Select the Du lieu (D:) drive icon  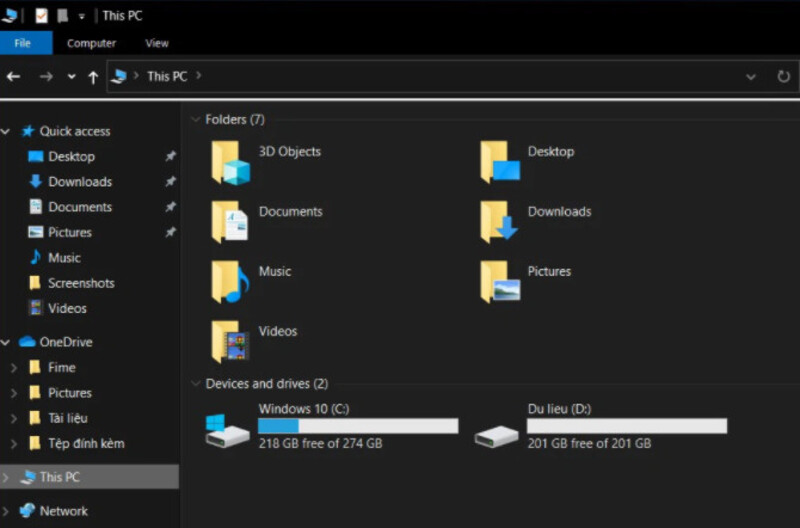[x=495, y=434]
